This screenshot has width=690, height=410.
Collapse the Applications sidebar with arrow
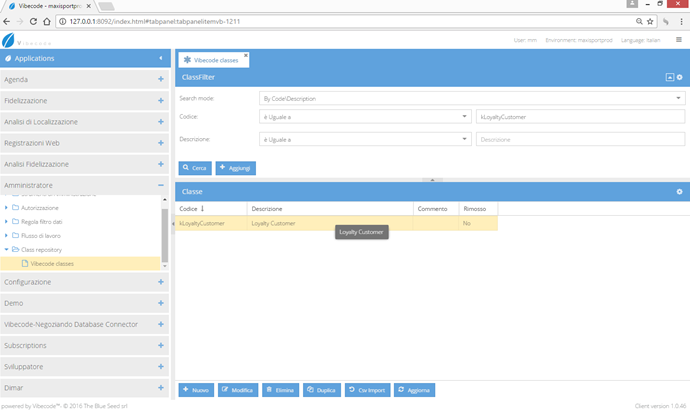pos(161,59)
